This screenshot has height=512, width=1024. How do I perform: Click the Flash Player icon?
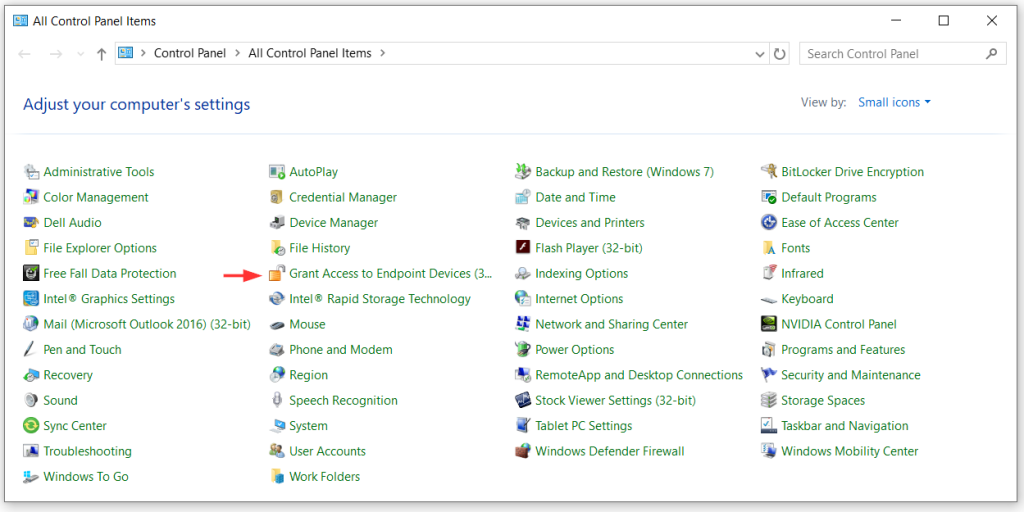522,248
